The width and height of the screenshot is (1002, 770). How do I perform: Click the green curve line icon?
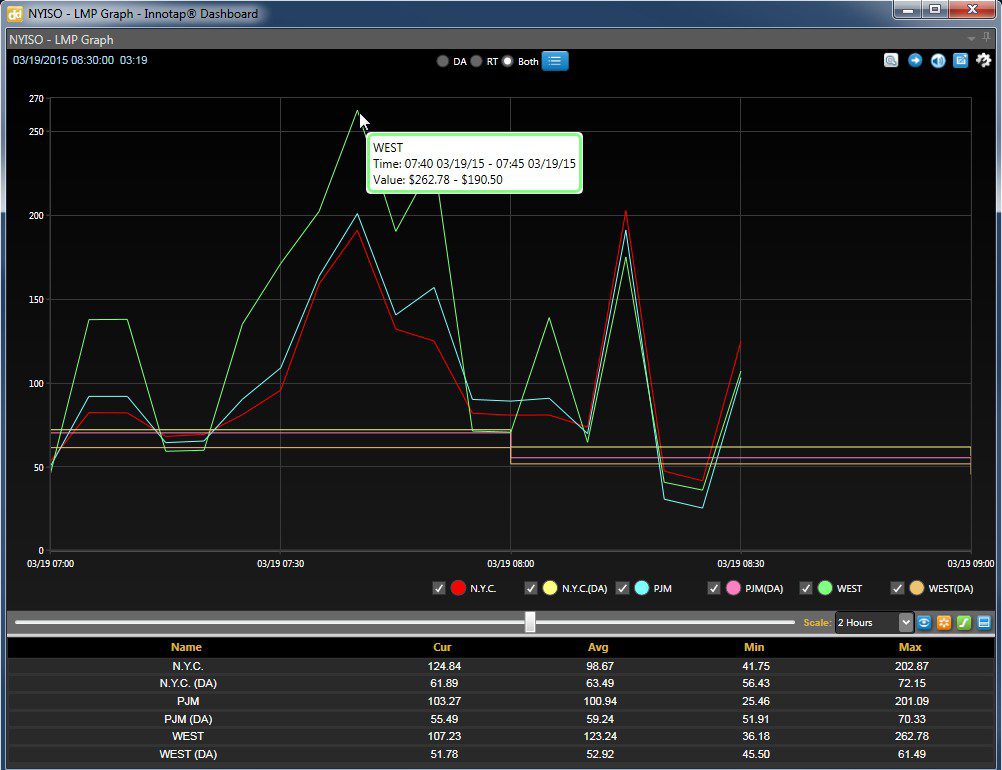click(x=964, y=622)
